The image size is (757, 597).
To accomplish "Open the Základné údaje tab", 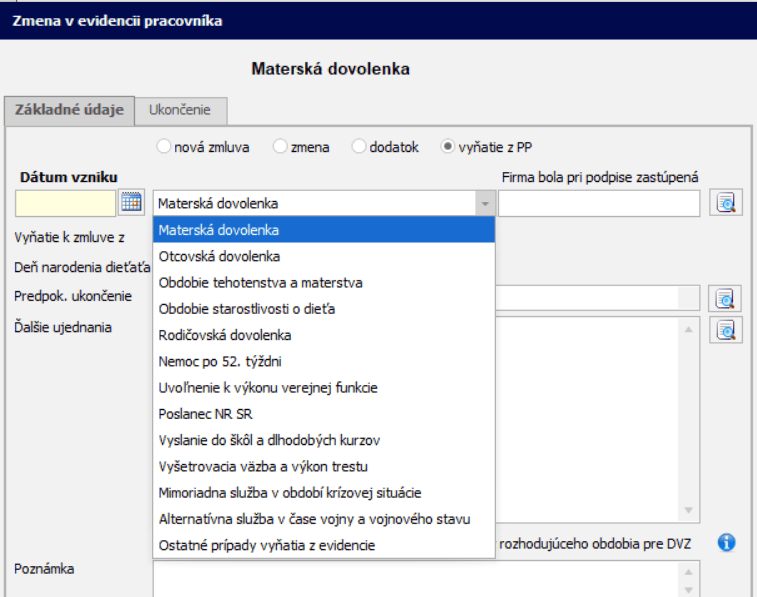I will click(70, 111).
